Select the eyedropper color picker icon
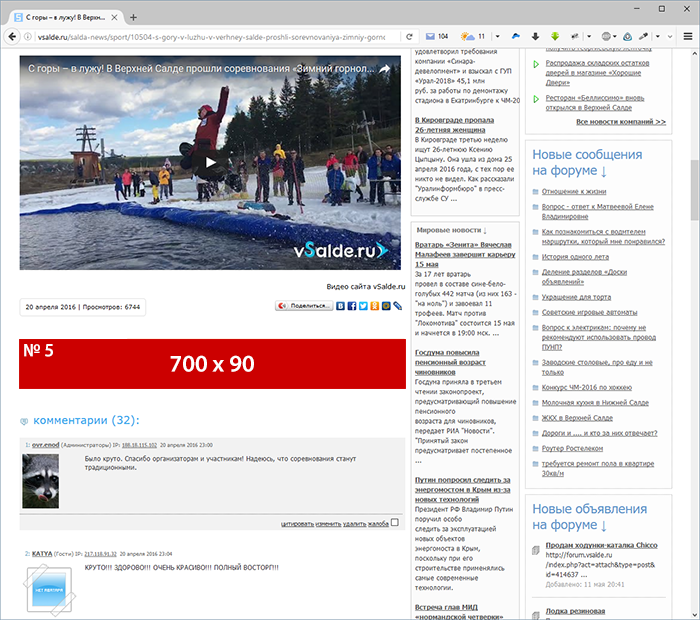 point(643,37)
